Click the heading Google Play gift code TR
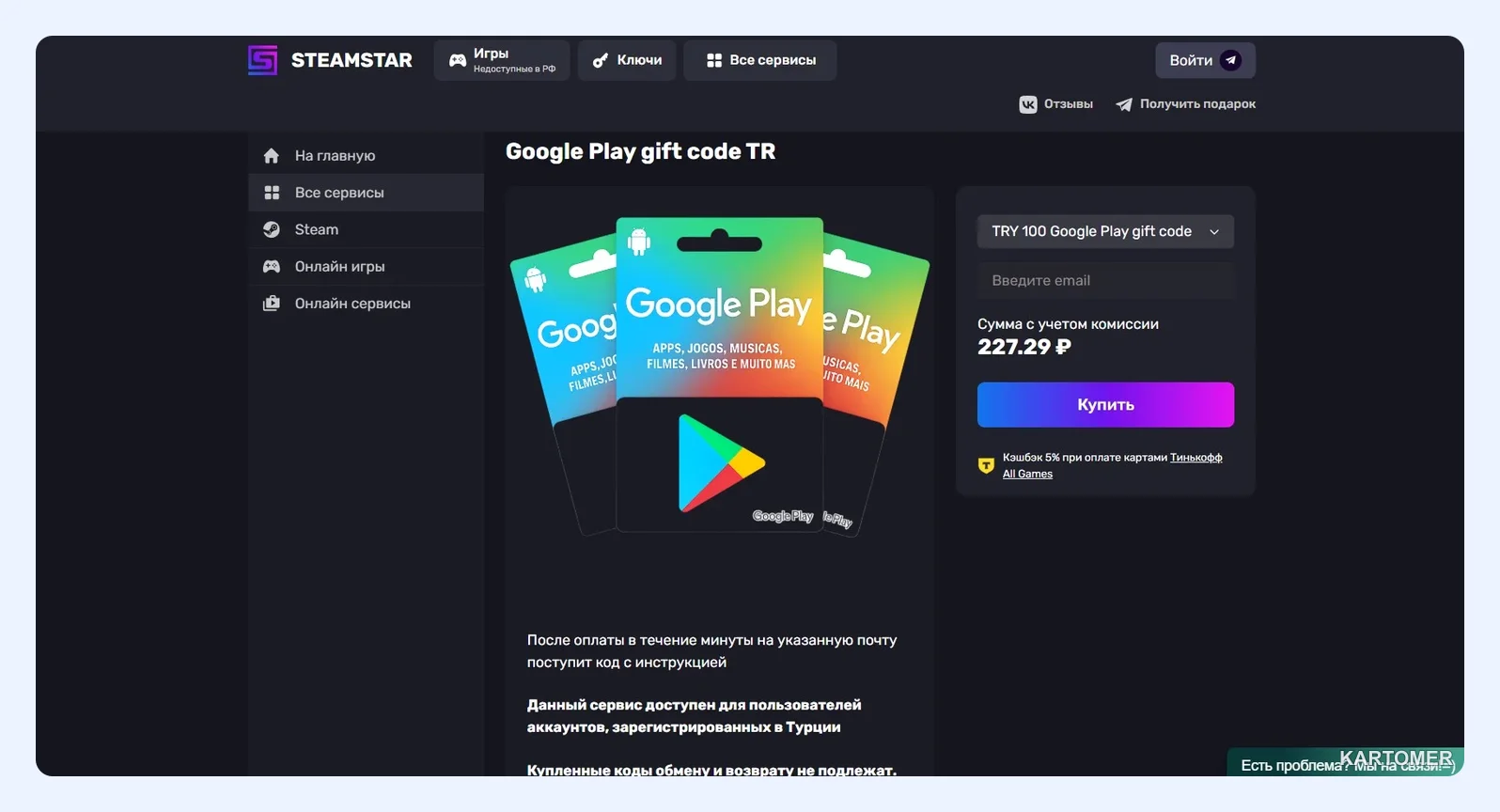Image resolution: width=1500 pixels, height=812 pixels. coord(641,151)
